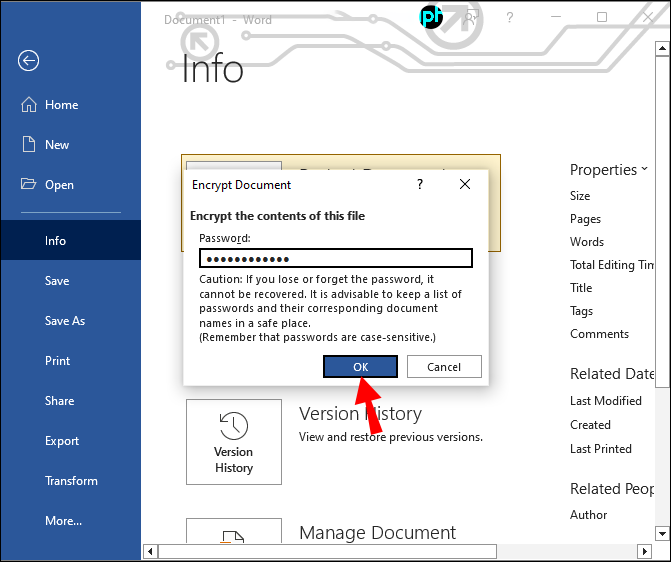Click OK in Encrypt Document dialog

click(x=360, y=367)
